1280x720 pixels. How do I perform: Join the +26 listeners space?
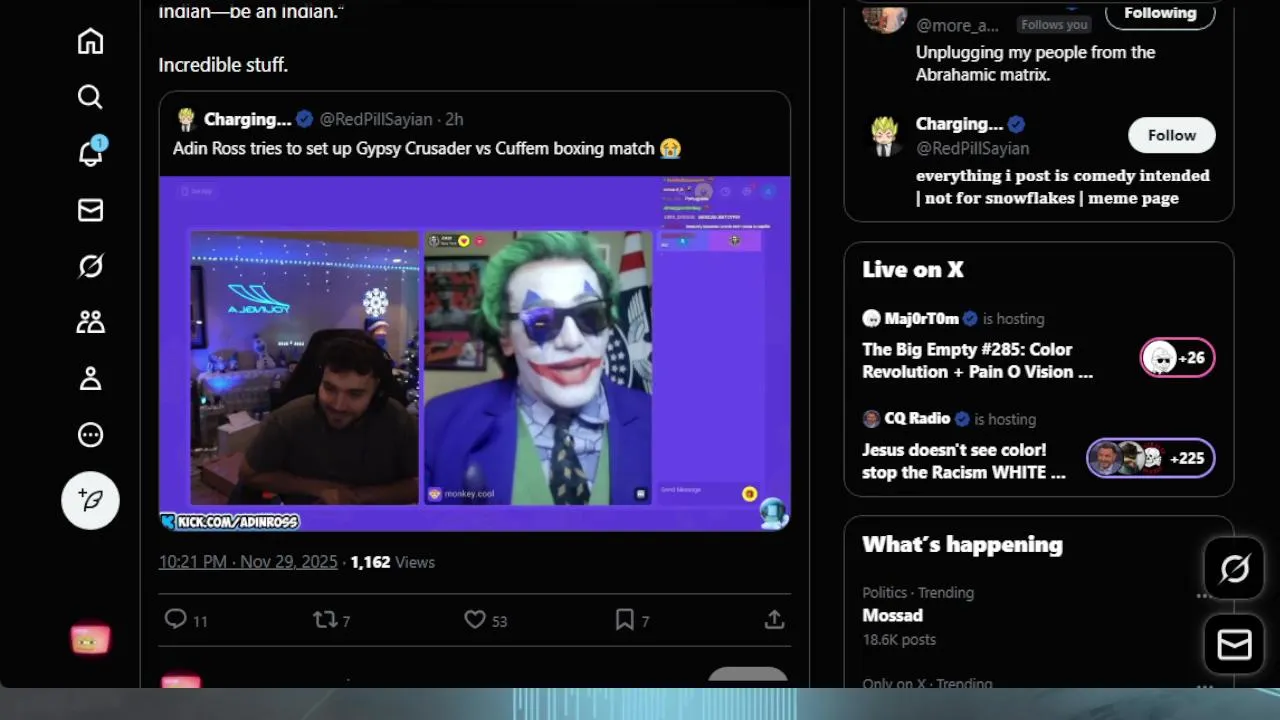[x=1178, y=358]
